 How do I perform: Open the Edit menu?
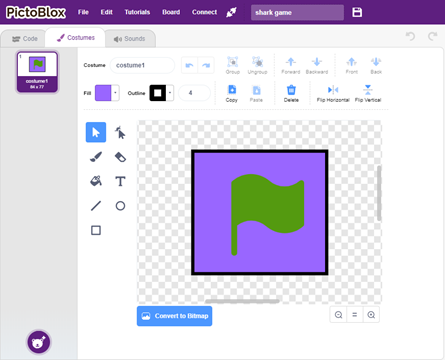[107, 12]
